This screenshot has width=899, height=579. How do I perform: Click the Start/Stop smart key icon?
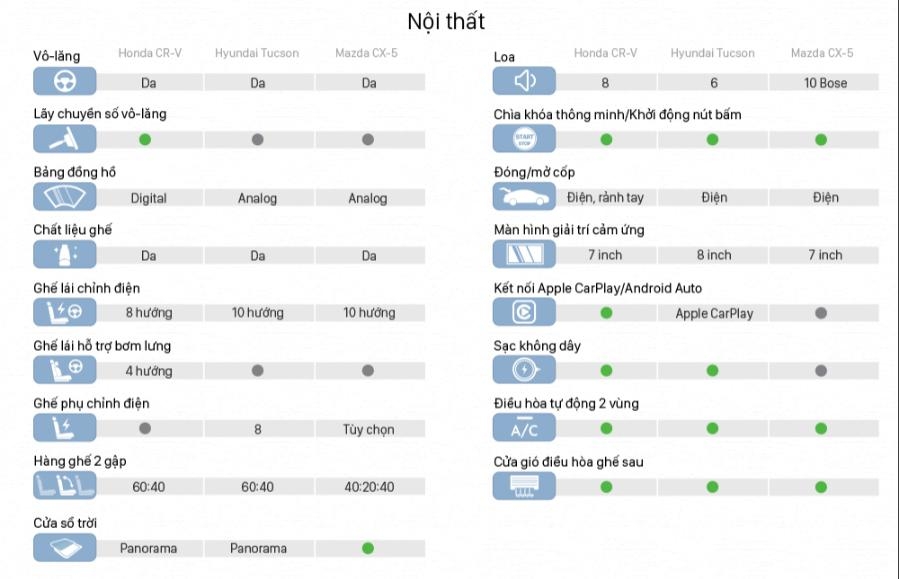pos(525,139)
